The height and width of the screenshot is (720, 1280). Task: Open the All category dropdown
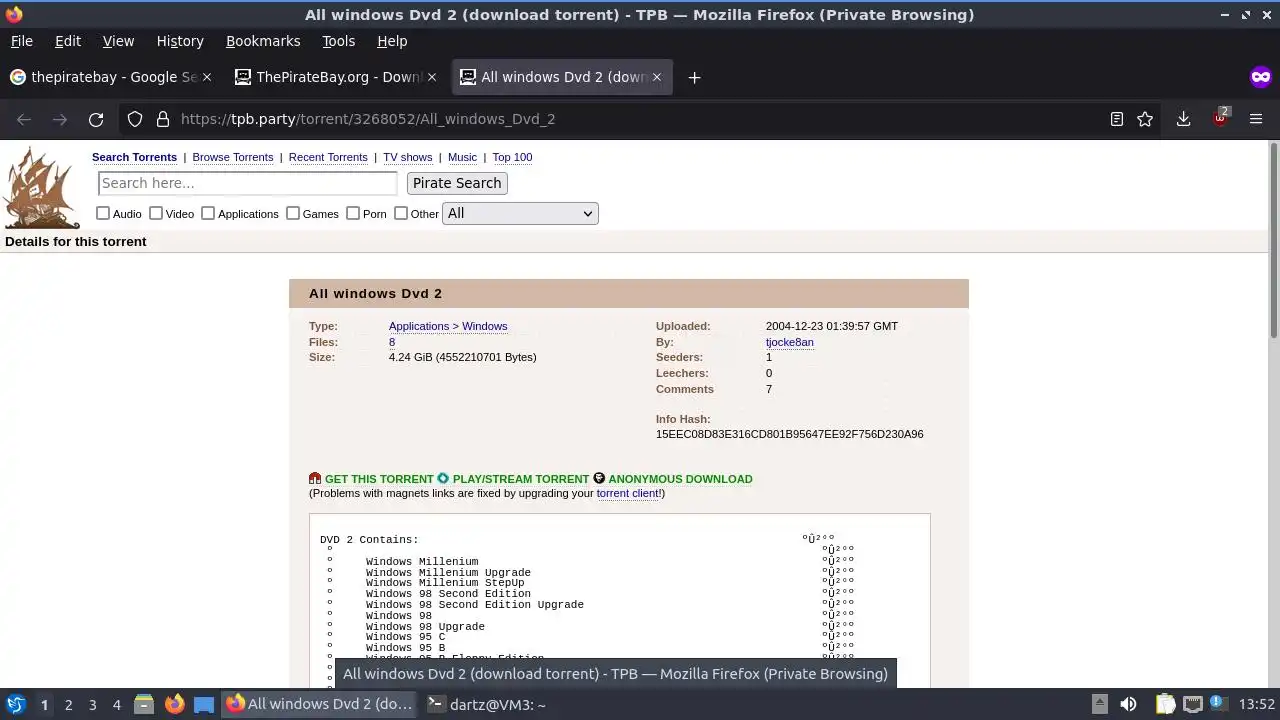click(520, 213)
